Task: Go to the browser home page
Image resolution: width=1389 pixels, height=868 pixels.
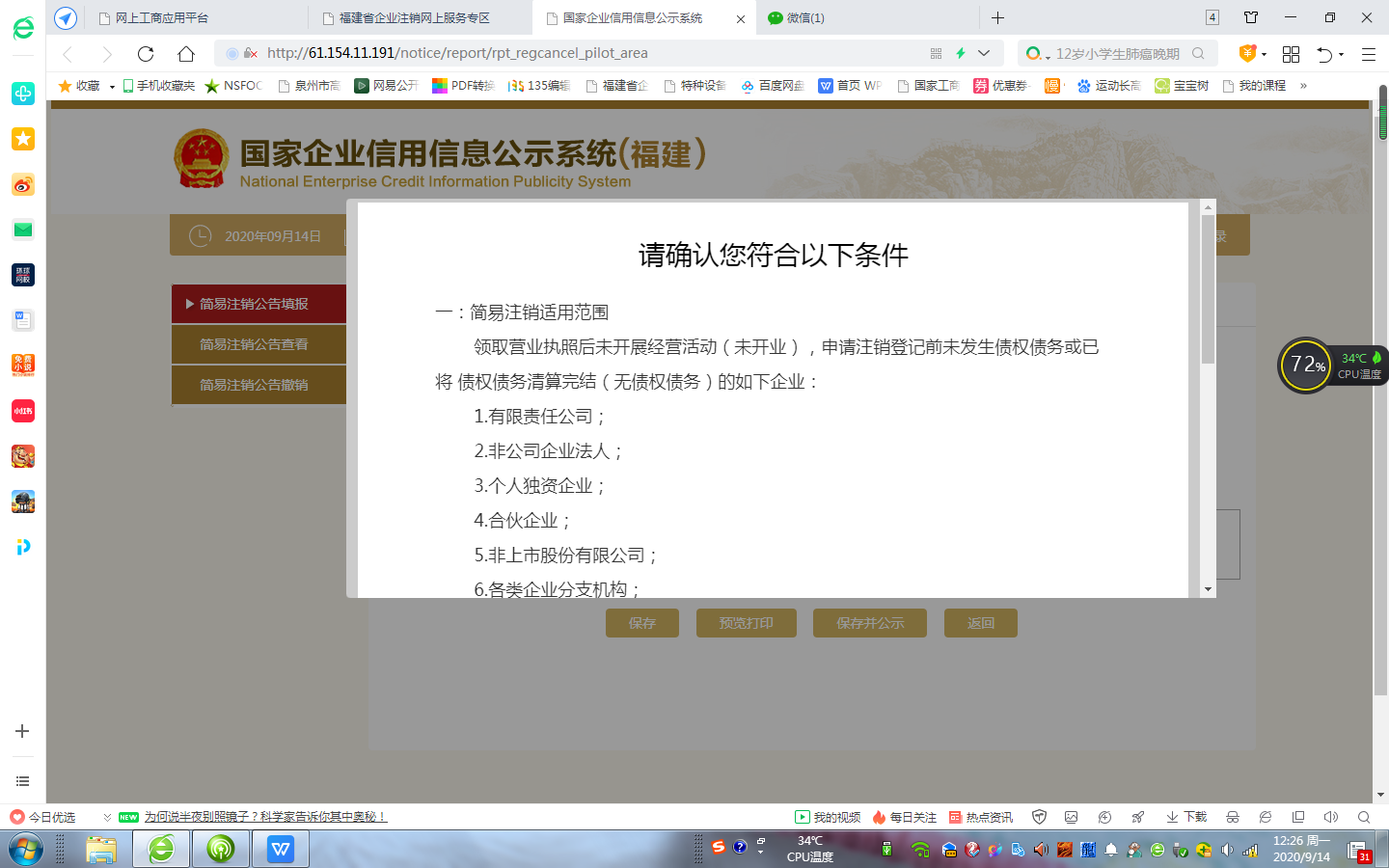Action: (186, 54)
